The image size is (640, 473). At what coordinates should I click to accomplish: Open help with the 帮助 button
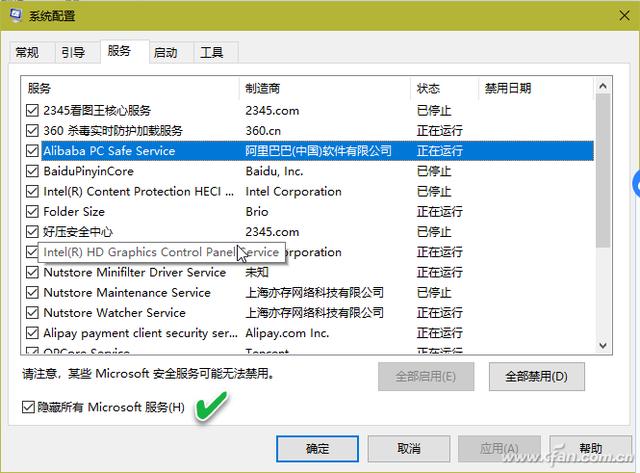click(x=590, y=449)
